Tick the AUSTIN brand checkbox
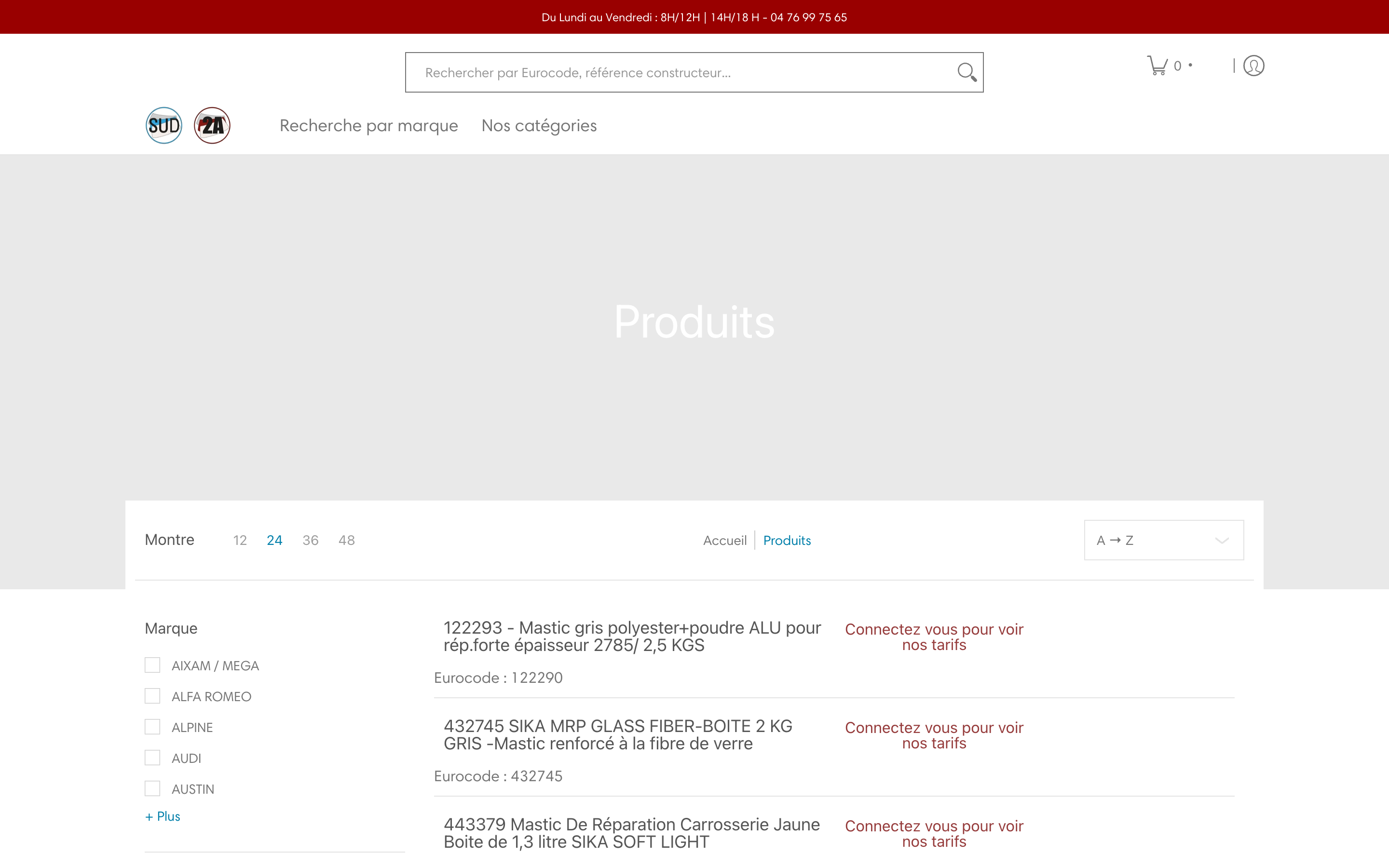1389x868 pixels. point(152,788)
